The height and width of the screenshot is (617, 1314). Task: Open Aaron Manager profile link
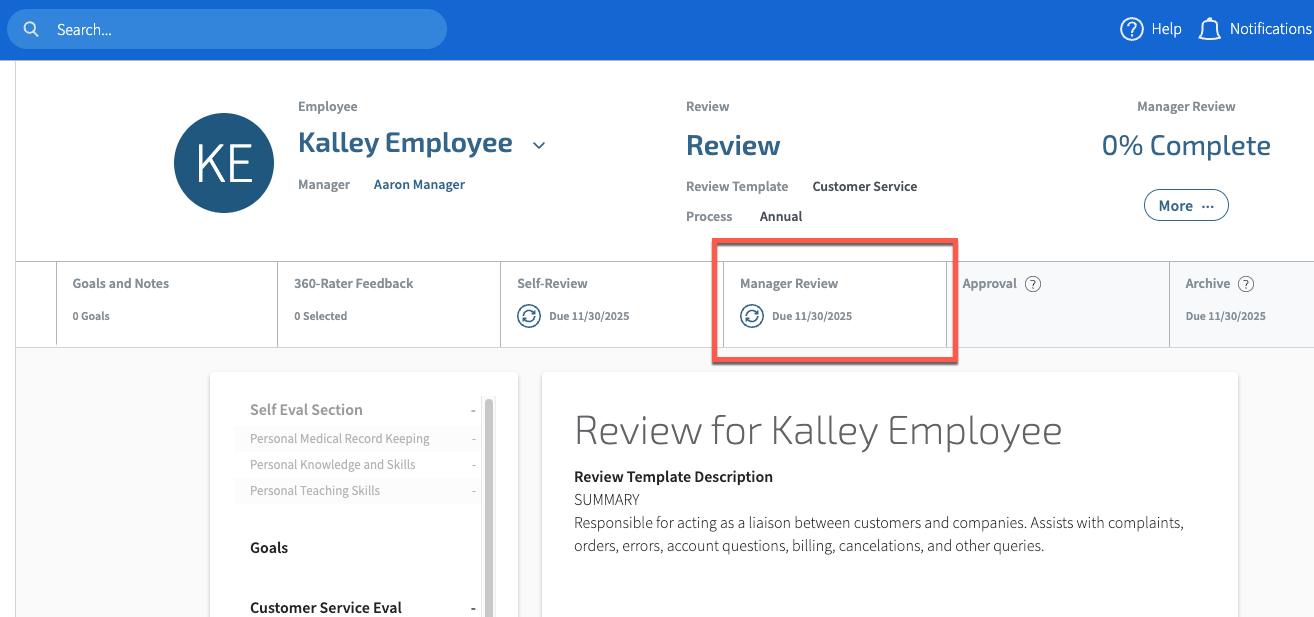419,184
